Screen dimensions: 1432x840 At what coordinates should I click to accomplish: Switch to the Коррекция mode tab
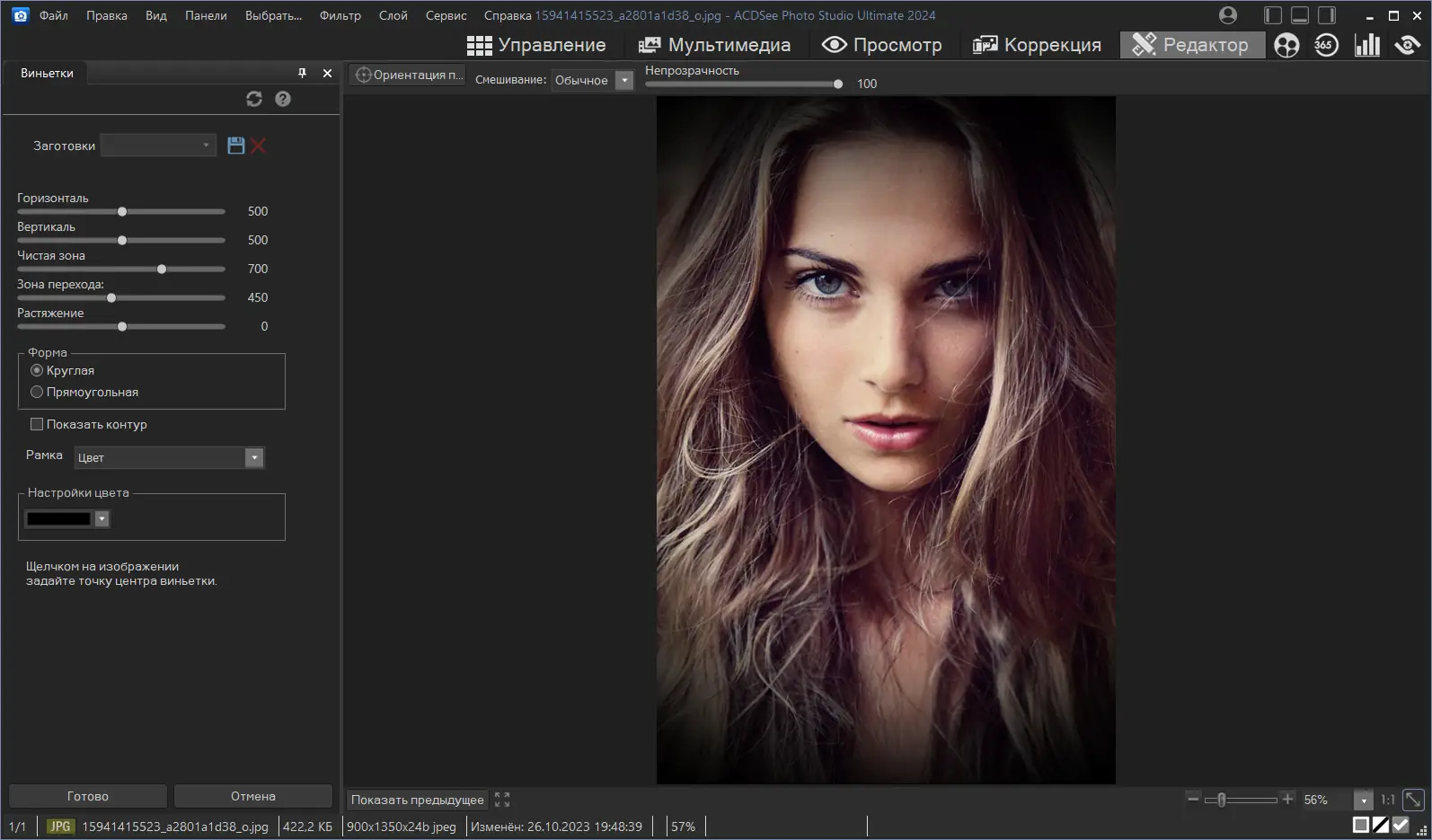(x=1037, y=45)
